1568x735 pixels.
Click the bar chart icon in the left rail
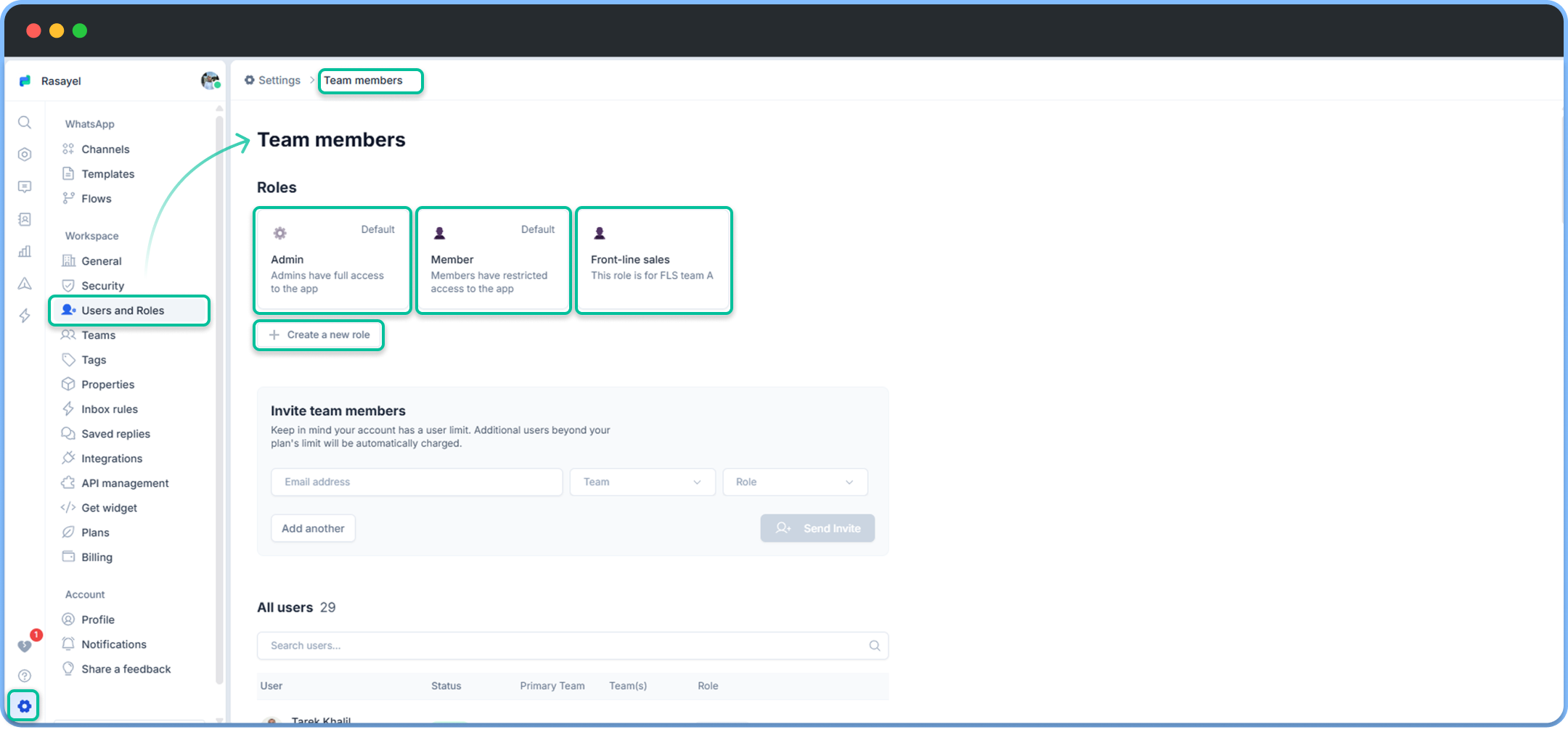point(25,251)
